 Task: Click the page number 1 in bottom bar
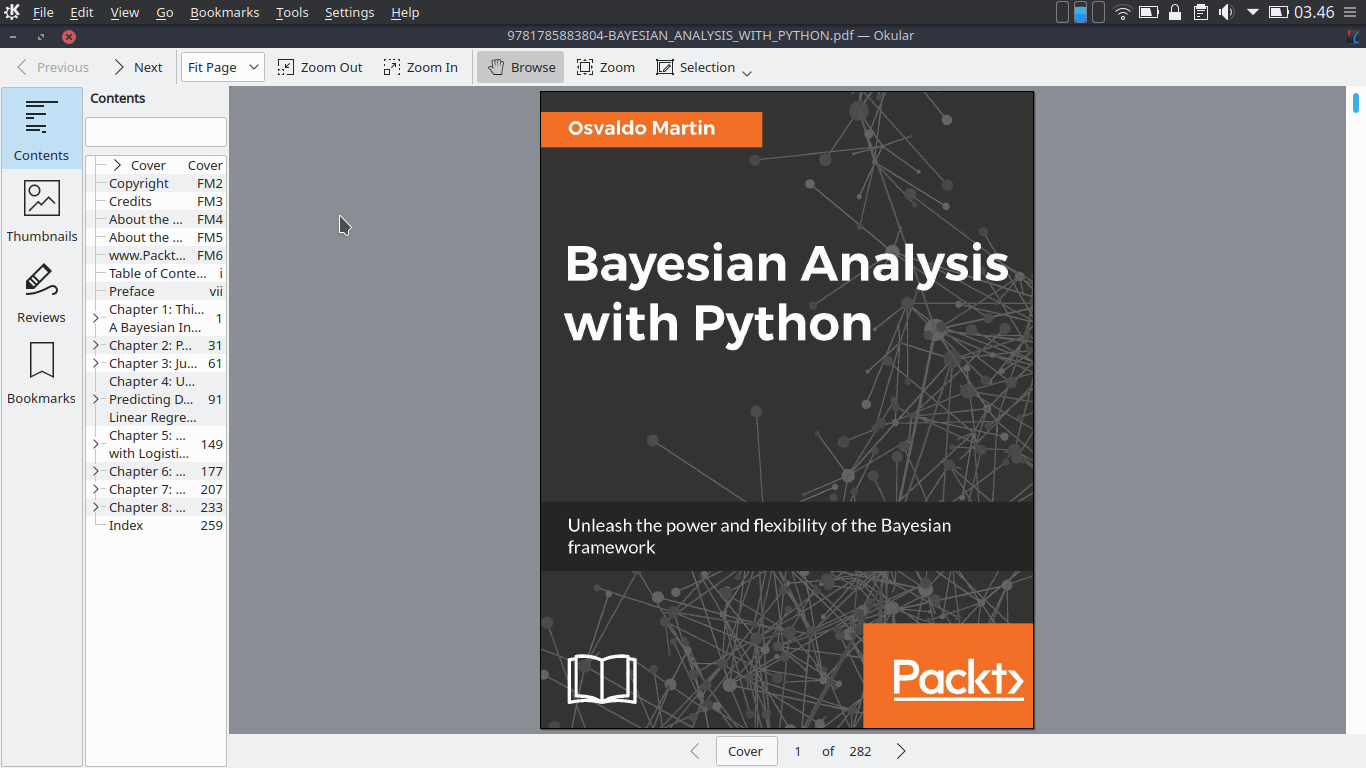click(798, 751)
